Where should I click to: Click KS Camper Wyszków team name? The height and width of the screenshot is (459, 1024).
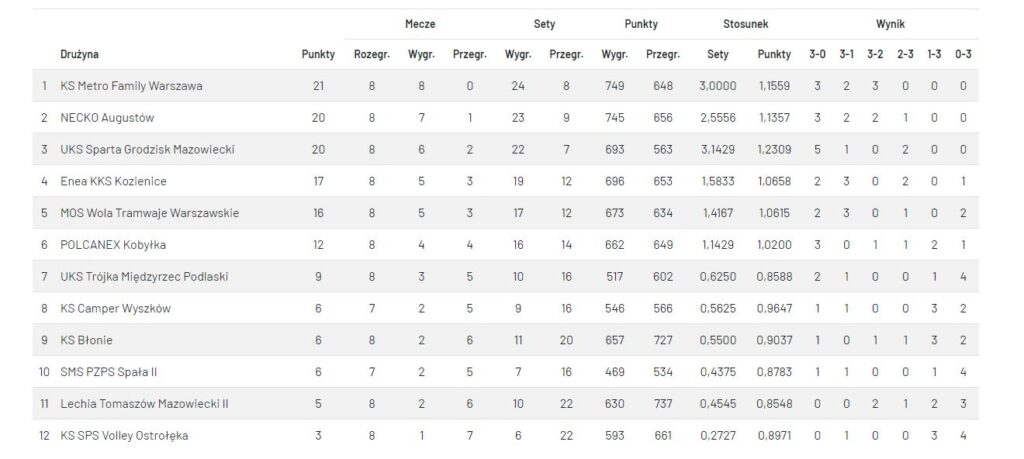click(x=115, y=308)
